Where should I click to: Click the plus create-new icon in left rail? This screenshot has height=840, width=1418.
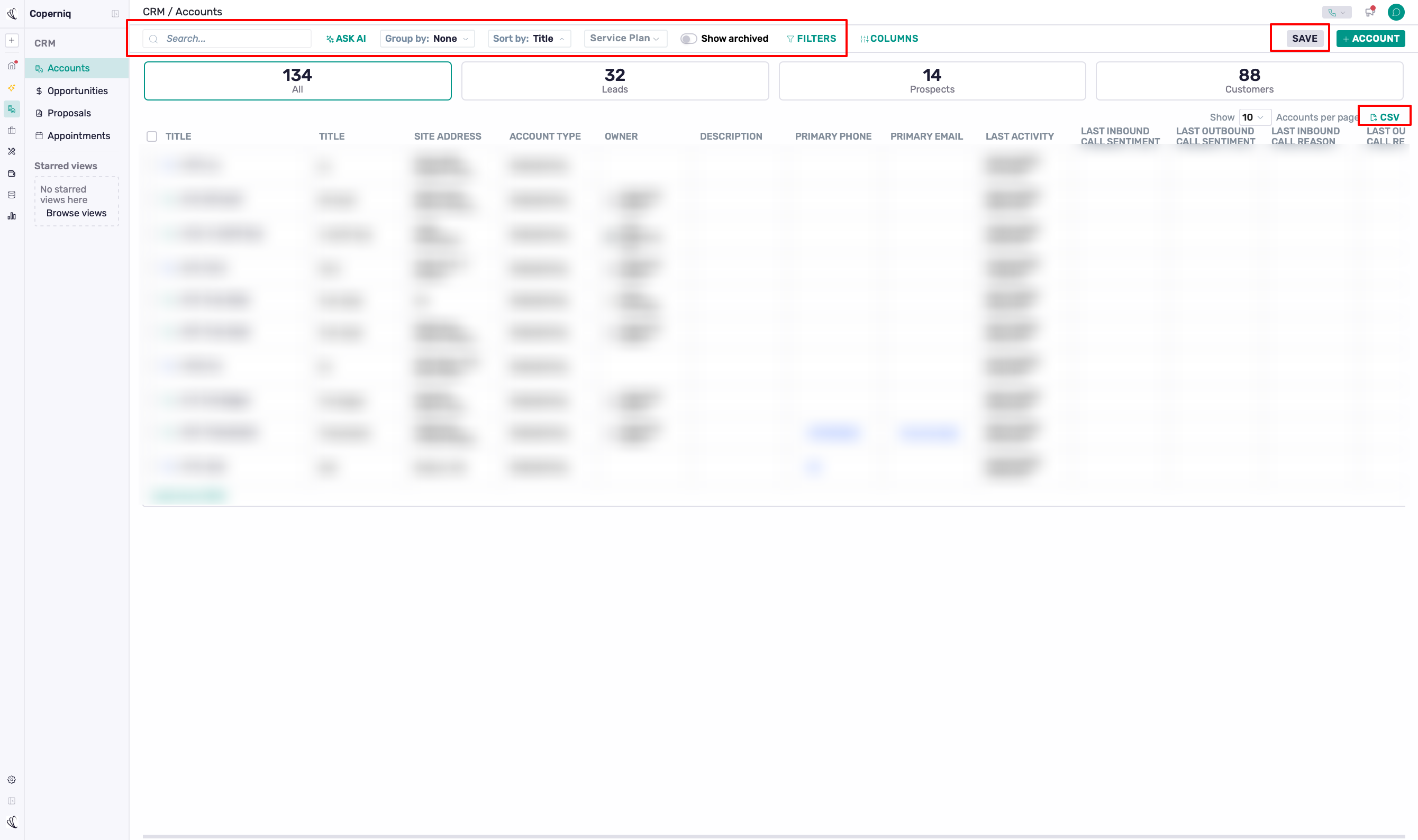(12, 40)
